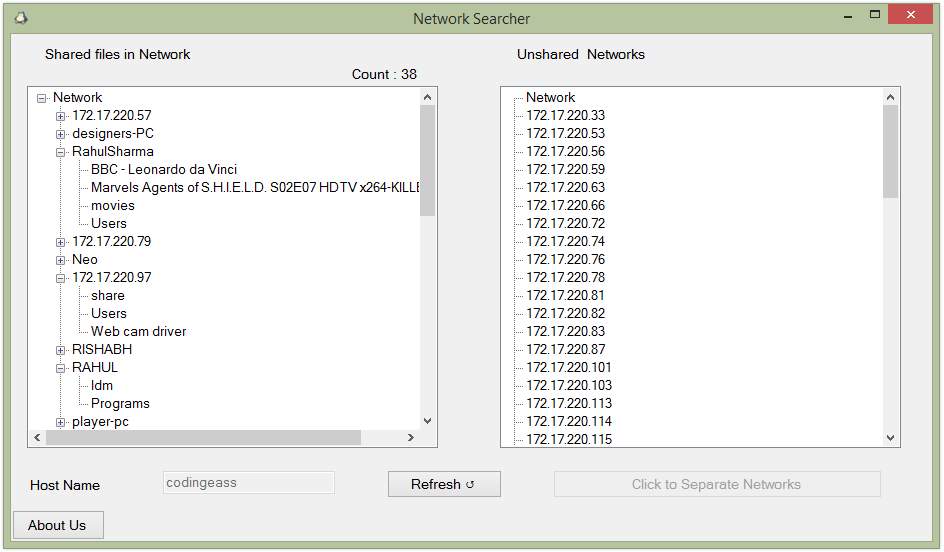Click the shared tree vertical scrollbar thumb

point(427,161)
